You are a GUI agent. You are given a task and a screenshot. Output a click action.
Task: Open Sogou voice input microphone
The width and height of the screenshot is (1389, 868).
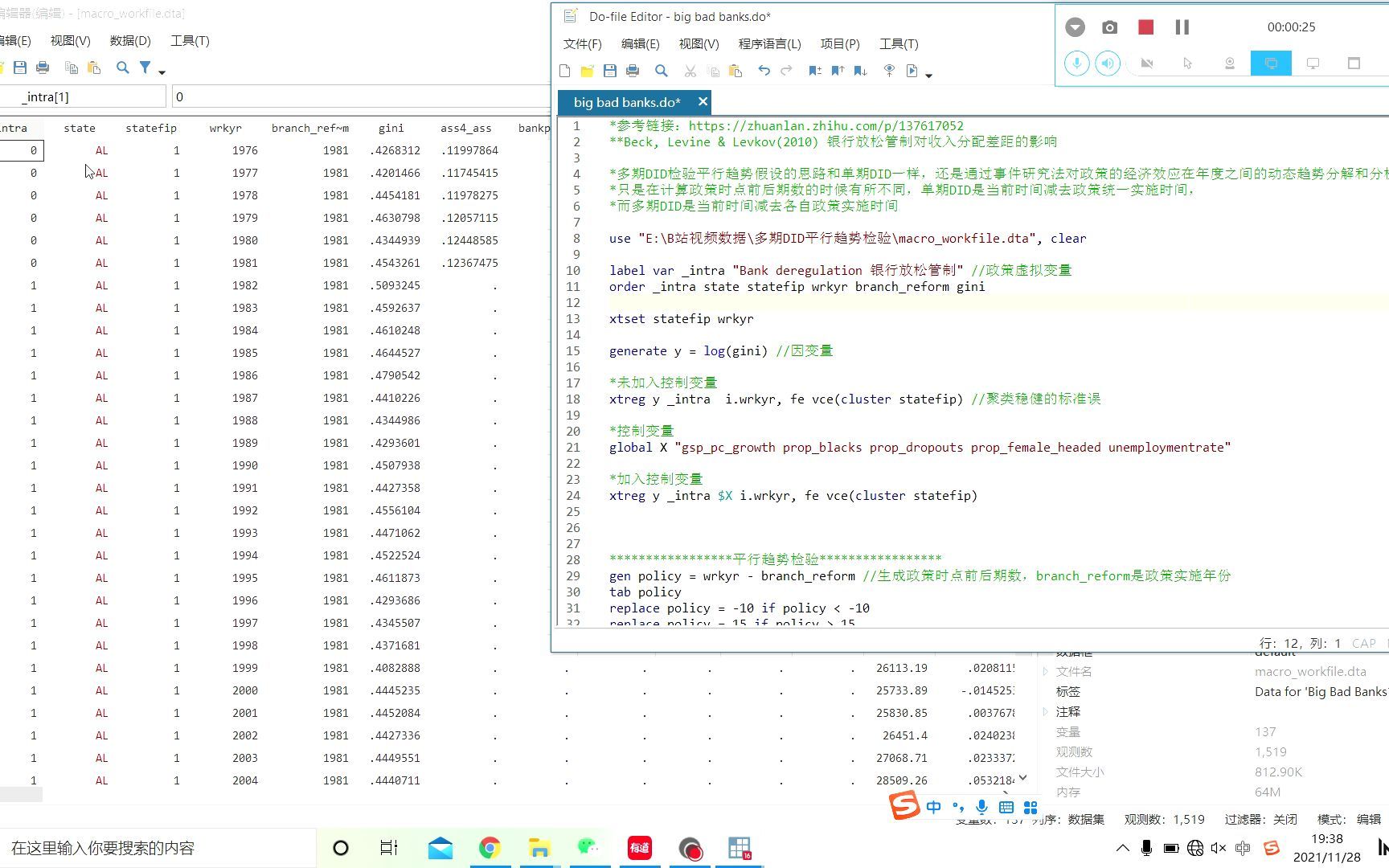pos(981,807)
